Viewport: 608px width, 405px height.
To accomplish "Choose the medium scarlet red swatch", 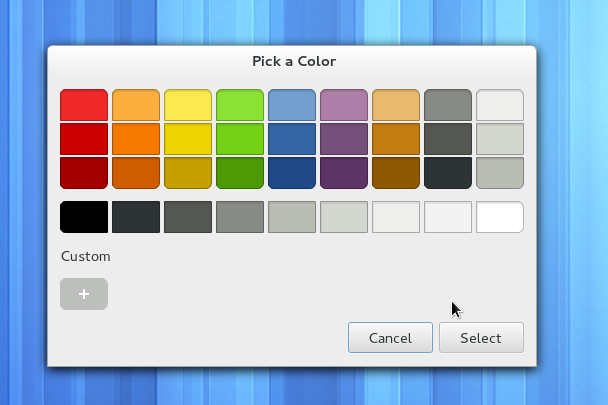I will click(x=84, y=139).
